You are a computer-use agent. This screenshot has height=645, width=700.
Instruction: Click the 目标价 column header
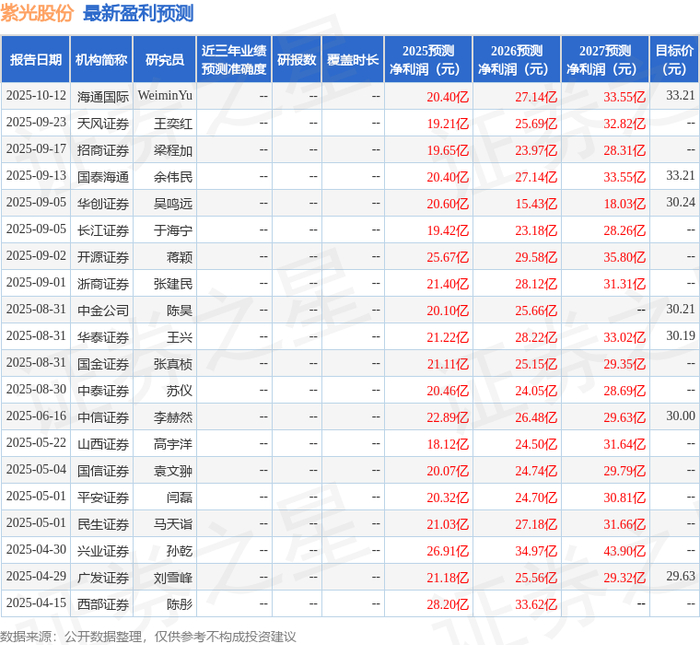pos(675,59)
